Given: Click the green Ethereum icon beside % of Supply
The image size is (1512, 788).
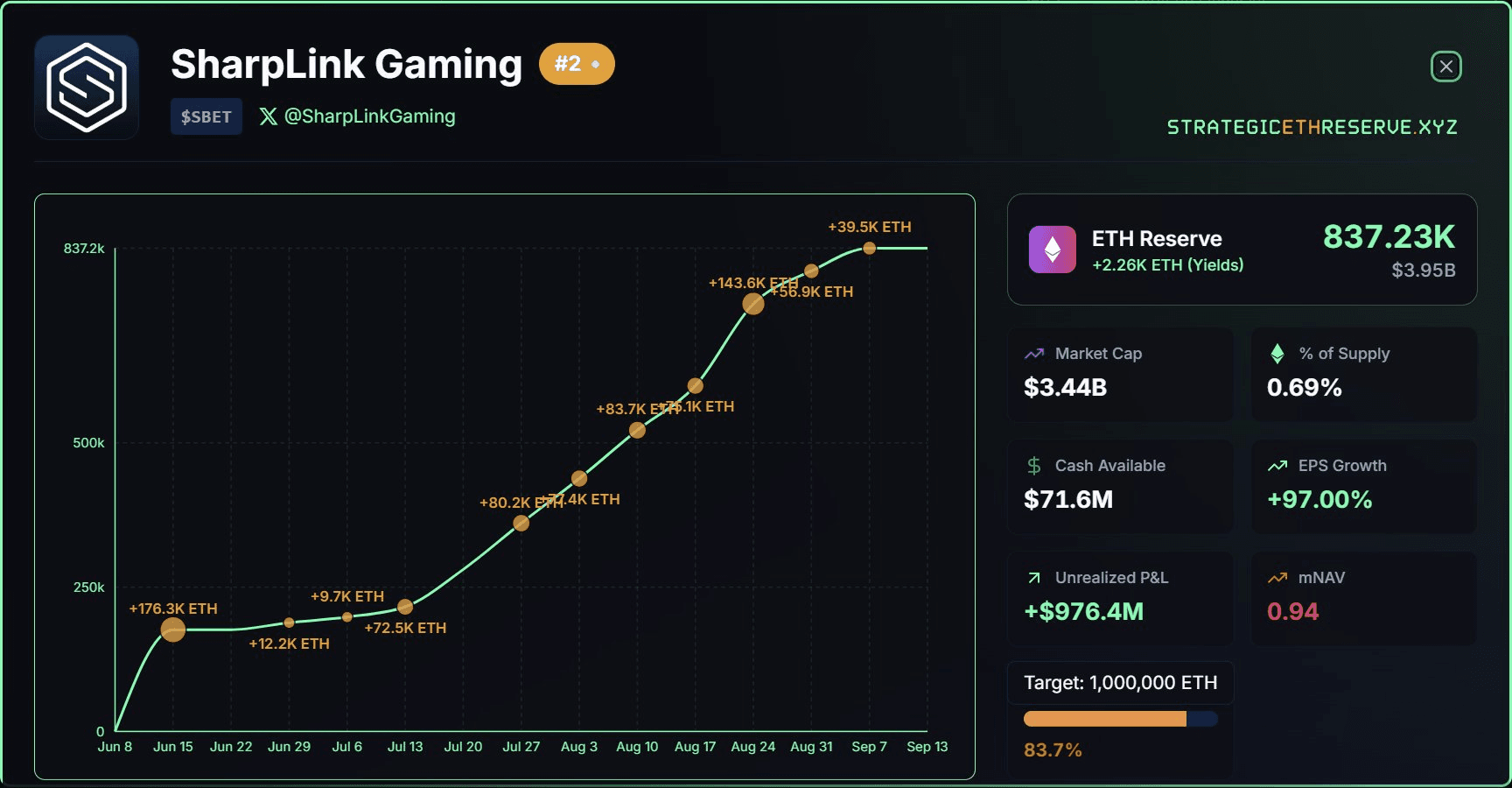Looking at the screenshot, I should click(x=1277, y=354).
